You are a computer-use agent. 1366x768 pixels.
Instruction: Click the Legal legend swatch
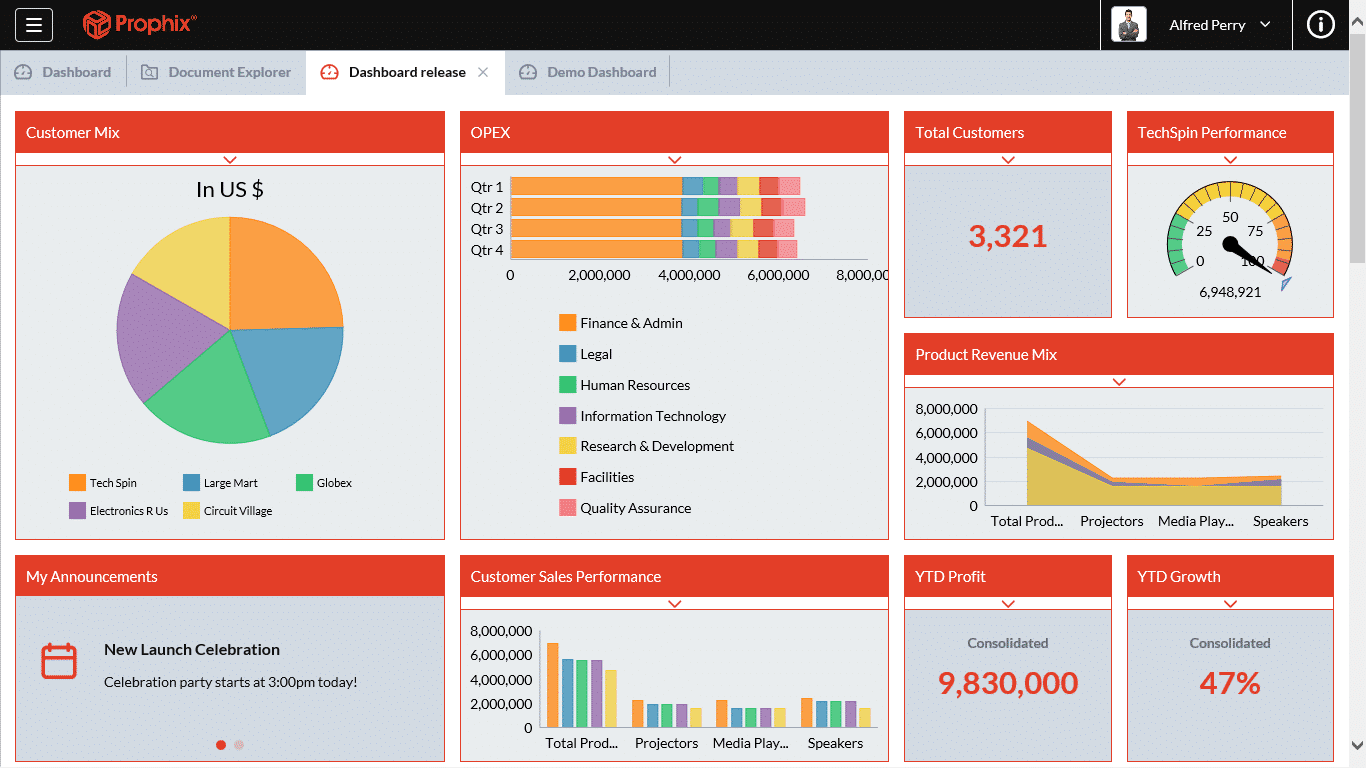pos(567,354)
